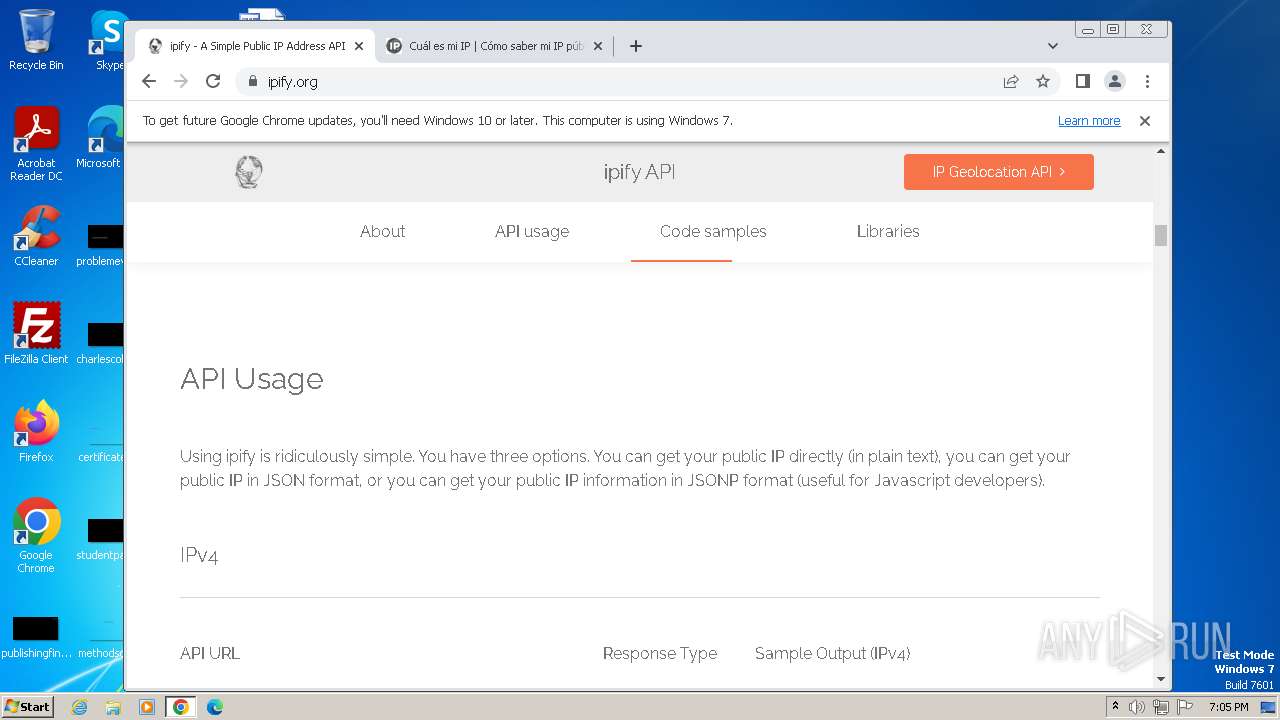
Task: Open FileZilla Client desktop icon
Action: tap(36, 334)
